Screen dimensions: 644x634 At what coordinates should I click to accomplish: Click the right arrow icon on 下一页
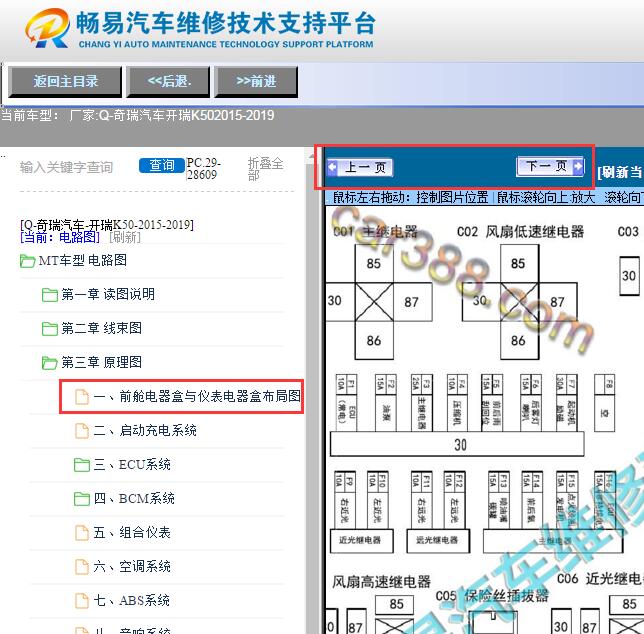[x=578, y=166]
